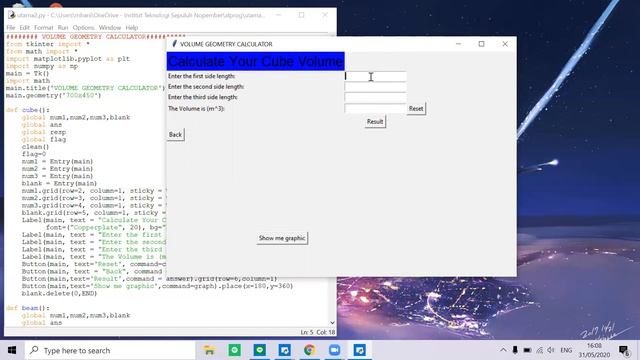Click the Wi-Fi network tray icon
Image resolution: width=640 pixels, height=360 pixels.
pos(540,350)
